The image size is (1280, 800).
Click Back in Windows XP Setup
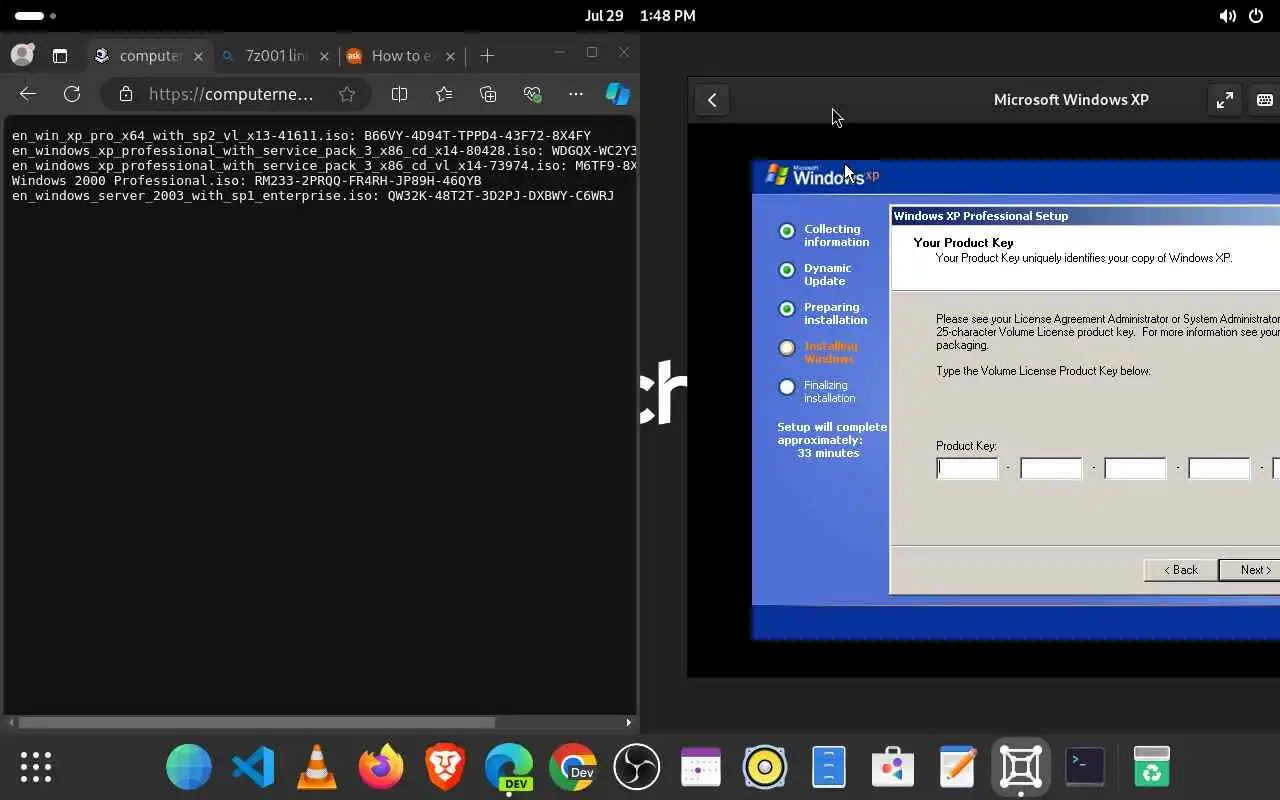pos(1181,570)
